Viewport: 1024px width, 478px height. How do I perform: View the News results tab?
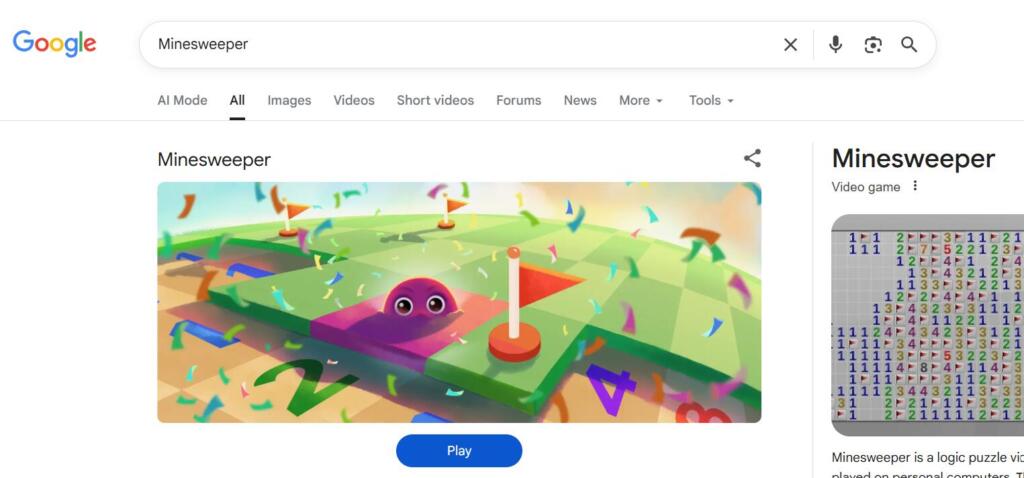580,100
